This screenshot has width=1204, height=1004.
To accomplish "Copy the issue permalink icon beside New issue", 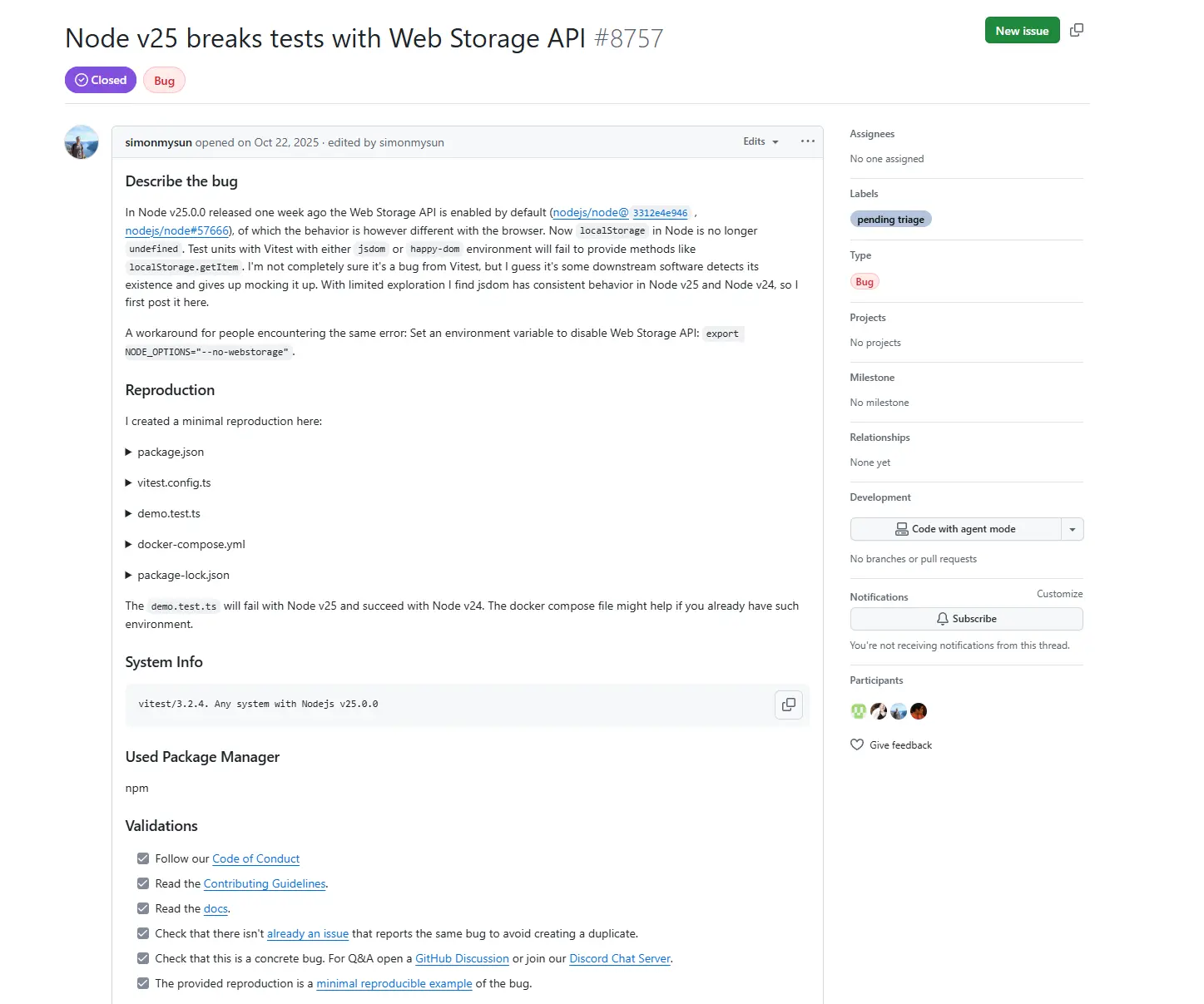I will point(1077,30).
